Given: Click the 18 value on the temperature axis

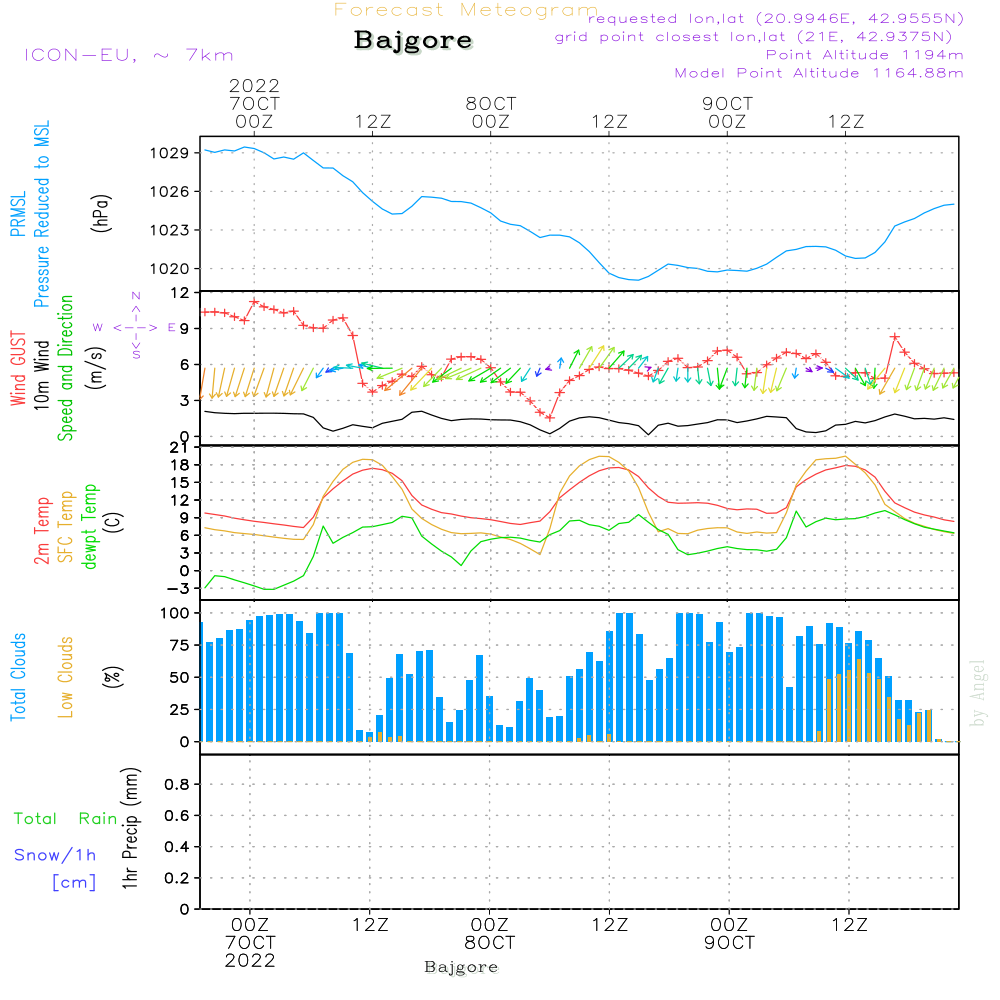Looking at the screenshot, I should tap(180, 465).
